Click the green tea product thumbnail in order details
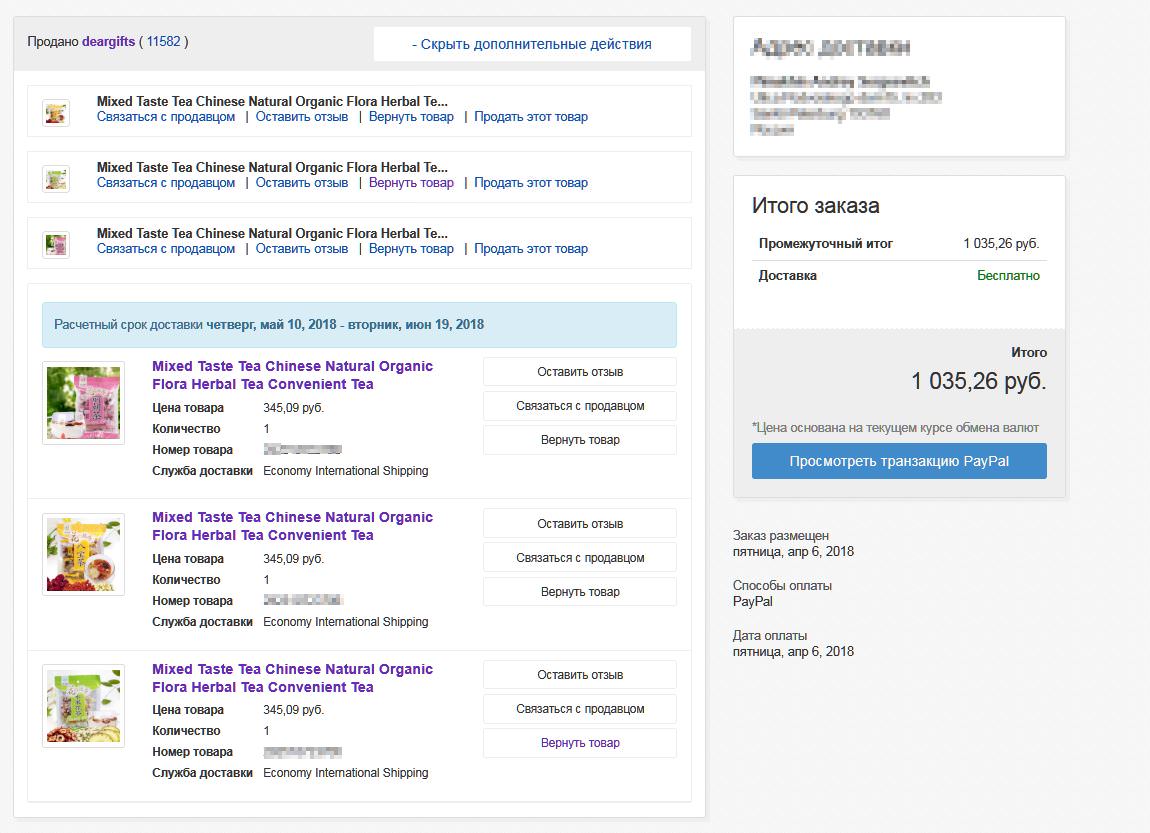This screenshot has height=833, width=1150. pos(84,706)
